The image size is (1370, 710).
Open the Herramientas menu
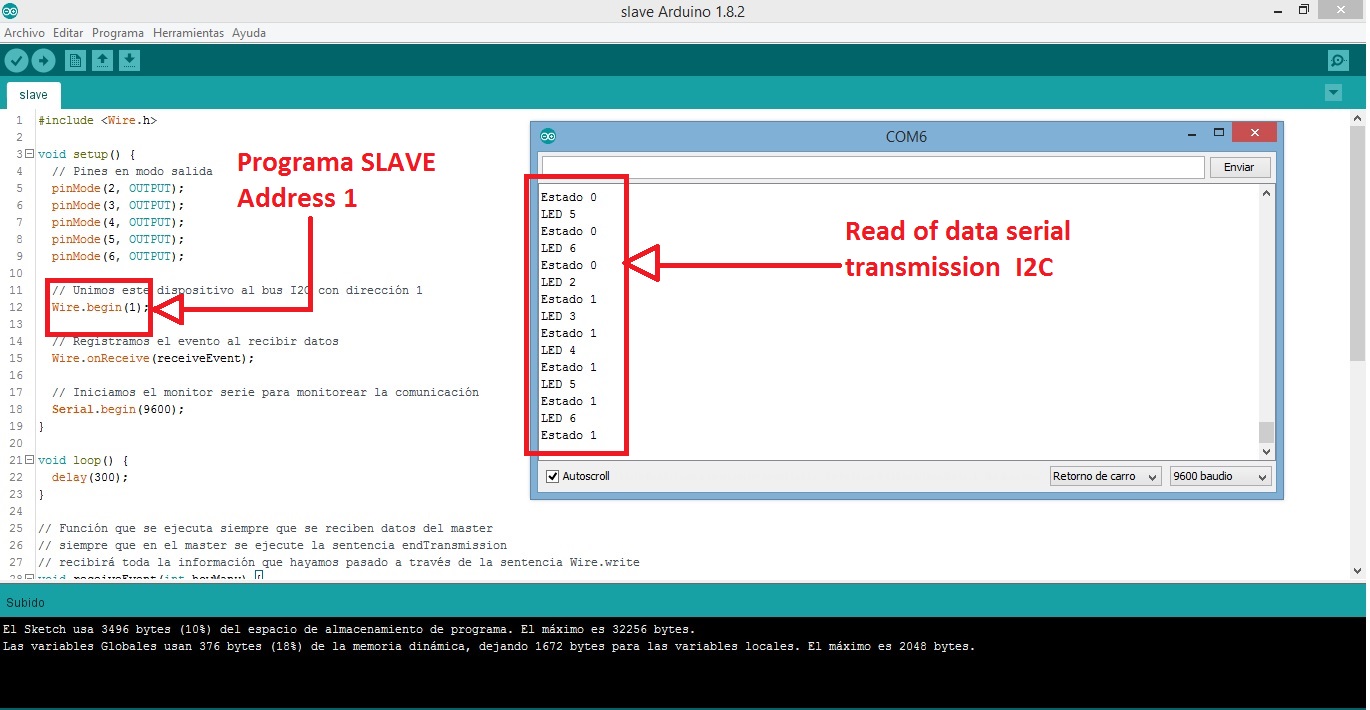tap(188, 33)
